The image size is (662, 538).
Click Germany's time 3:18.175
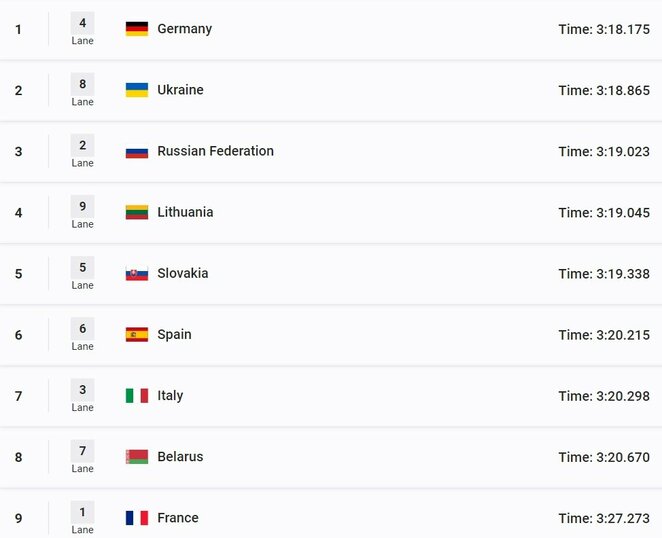(604, 30)
